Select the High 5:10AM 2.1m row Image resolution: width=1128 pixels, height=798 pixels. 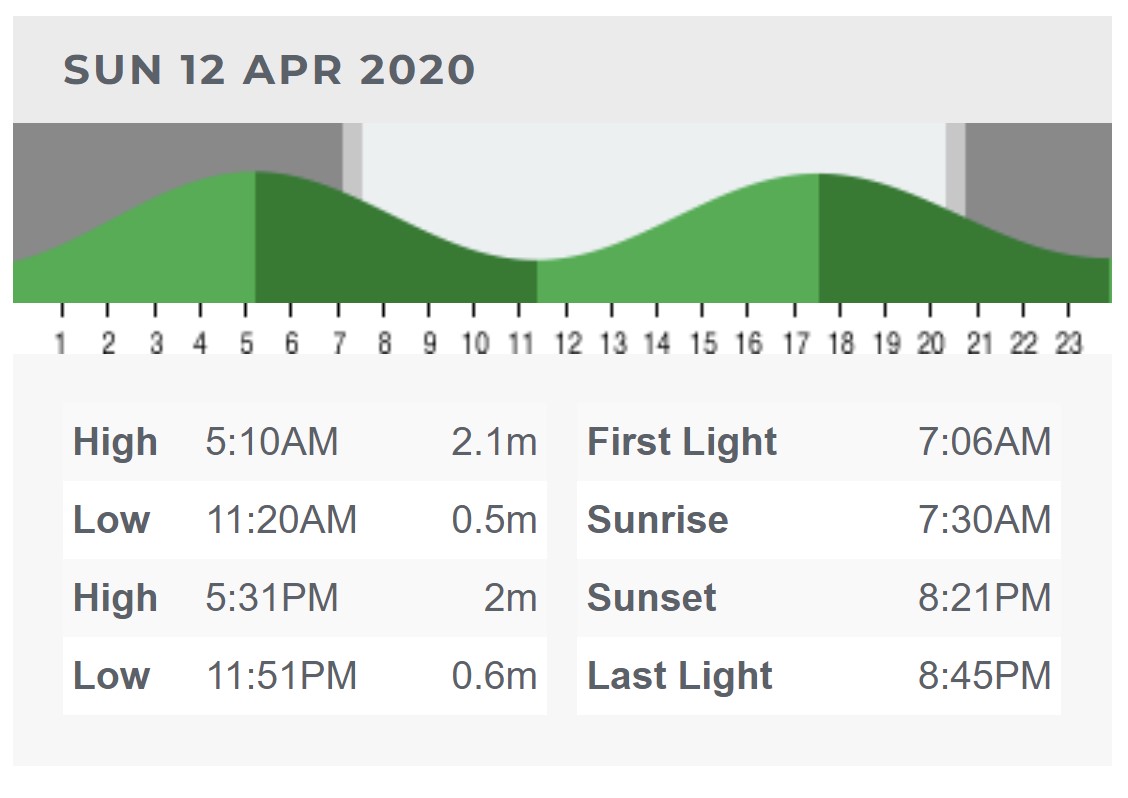tap(304, 442)
